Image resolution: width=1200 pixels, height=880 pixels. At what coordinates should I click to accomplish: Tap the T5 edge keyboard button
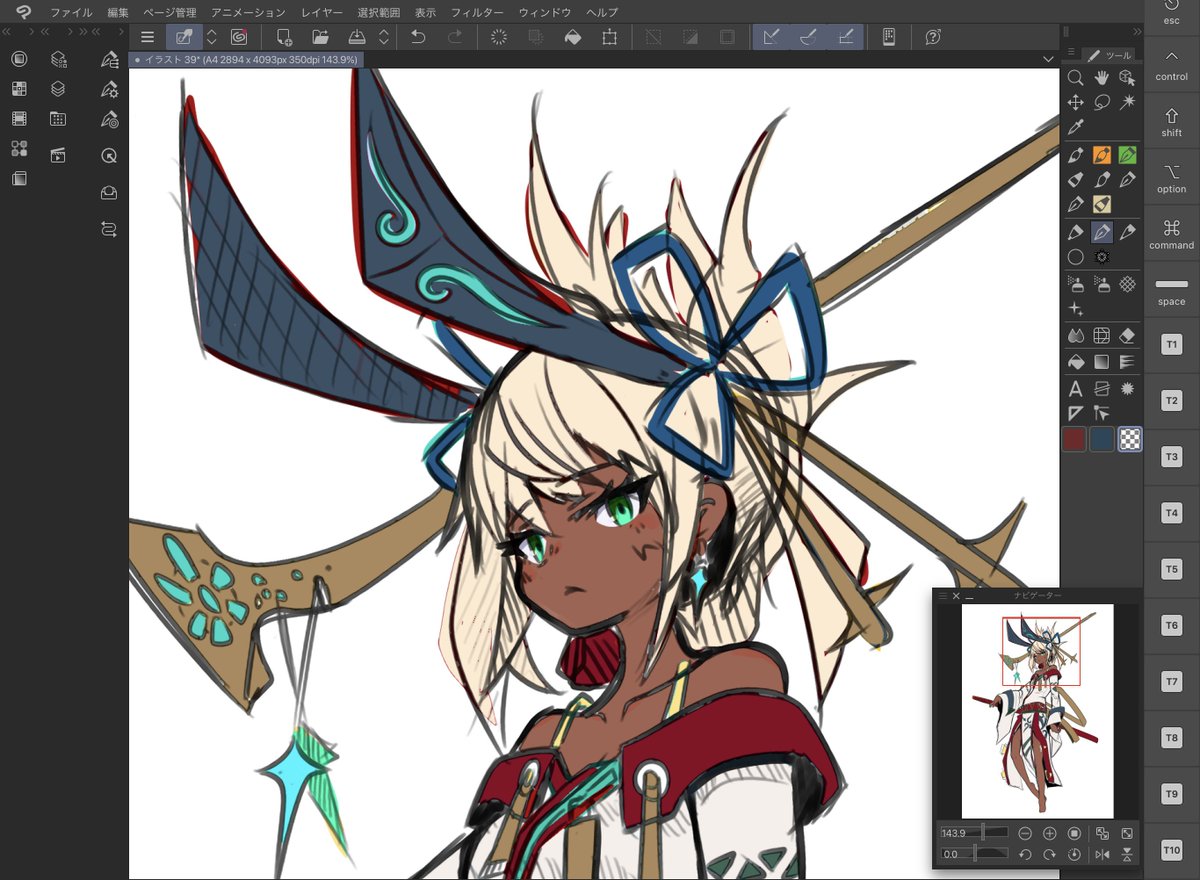(1171, 569)
